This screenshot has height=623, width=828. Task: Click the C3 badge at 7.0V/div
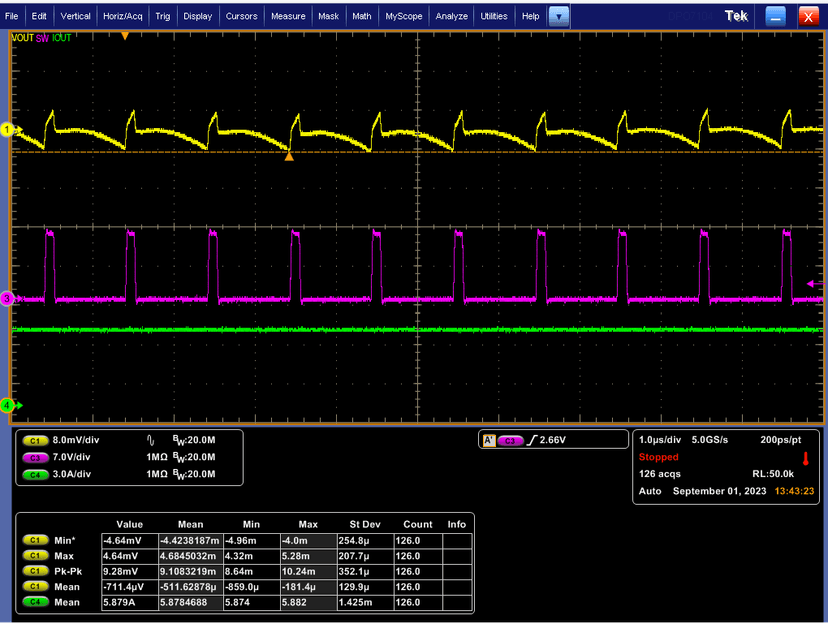[35, 457]
